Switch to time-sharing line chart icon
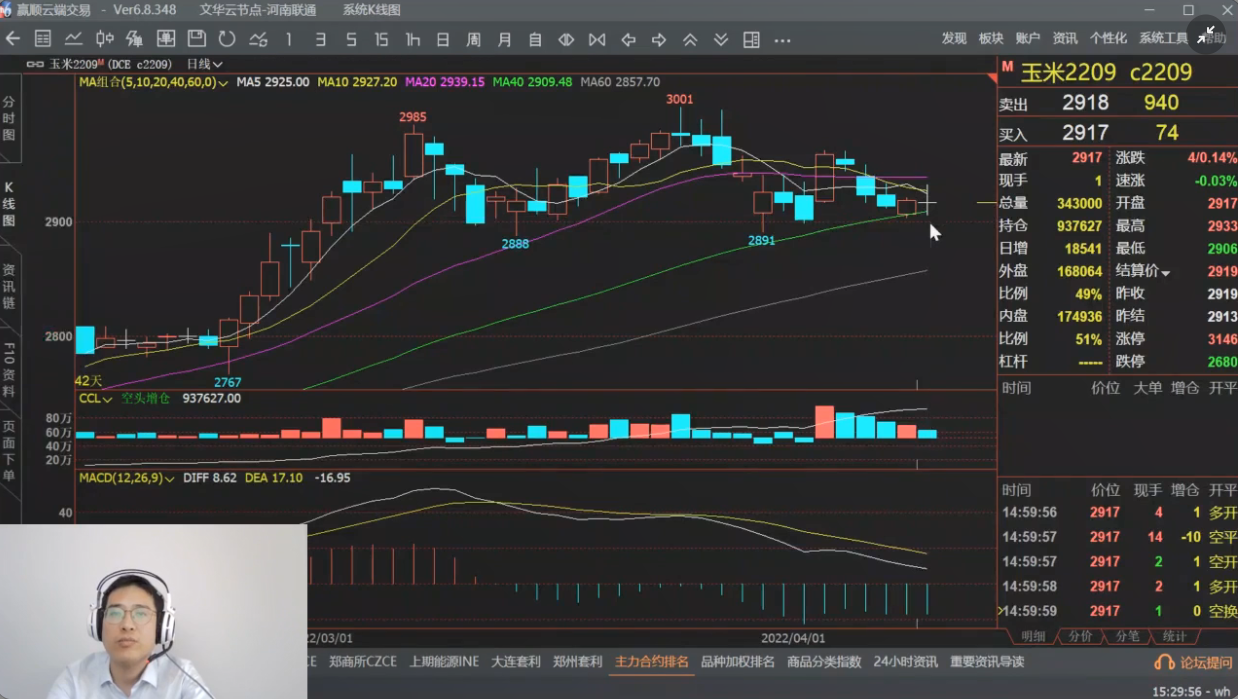Screen dimensions: 1238x699 [74, 39]
